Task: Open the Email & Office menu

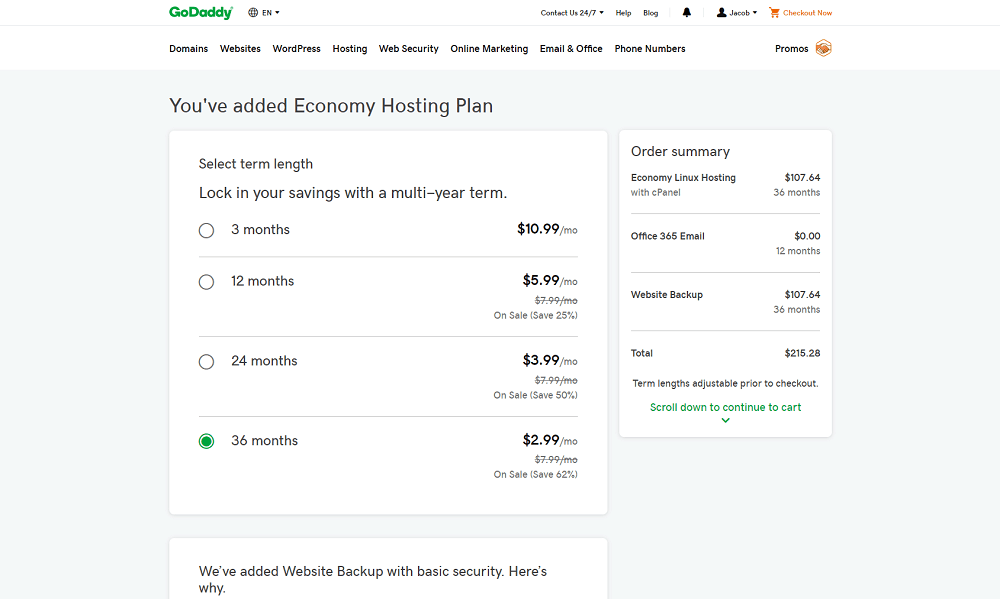Action: pyautogui.click(x=571, y=48)
